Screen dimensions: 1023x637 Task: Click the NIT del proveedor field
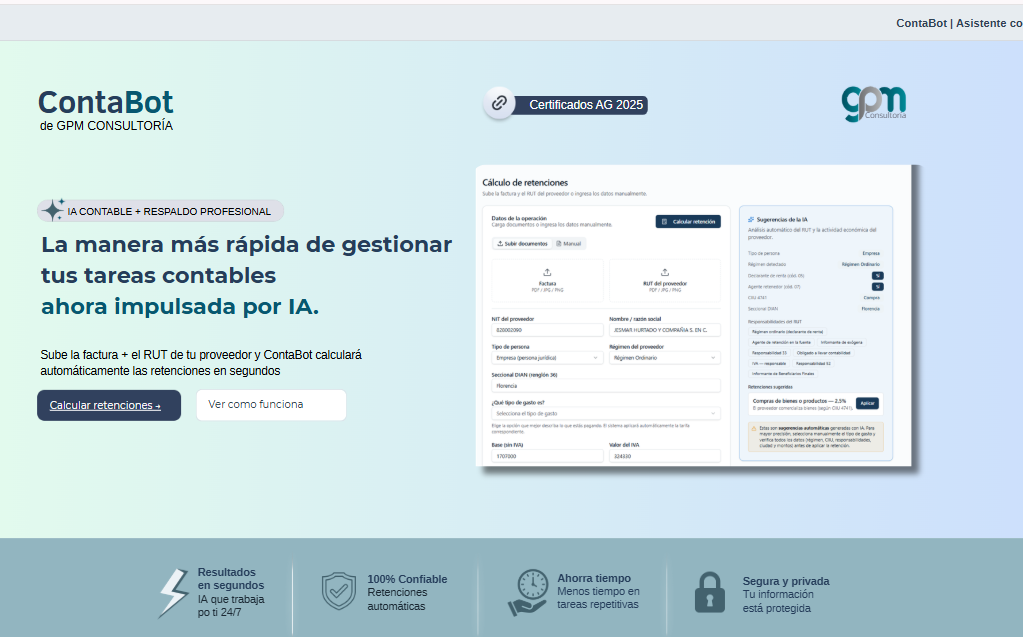(x=547, y=330)
